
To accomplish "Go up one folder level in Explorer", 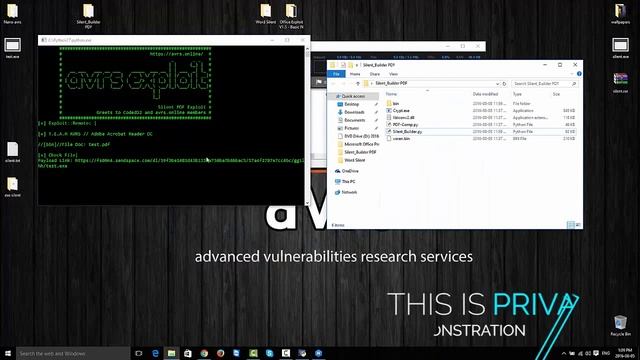I will pos(358,84).
